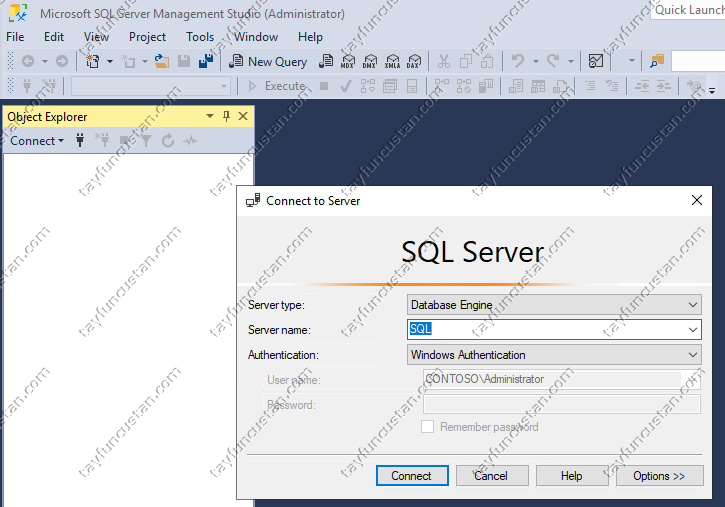
Task: Open Database Engine Query icon
Action: tap(326, 61)
